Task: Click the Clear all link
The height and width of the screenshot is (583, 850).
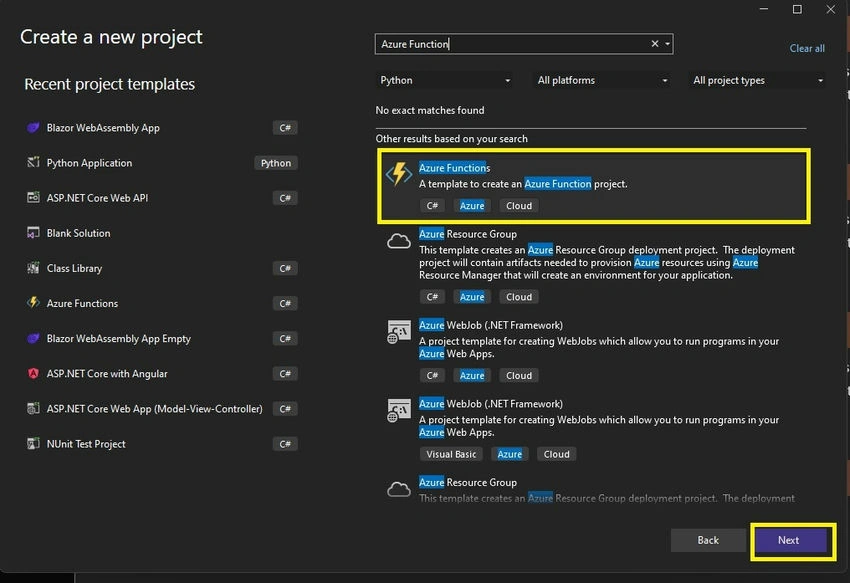Action: [x=807, y=48]
